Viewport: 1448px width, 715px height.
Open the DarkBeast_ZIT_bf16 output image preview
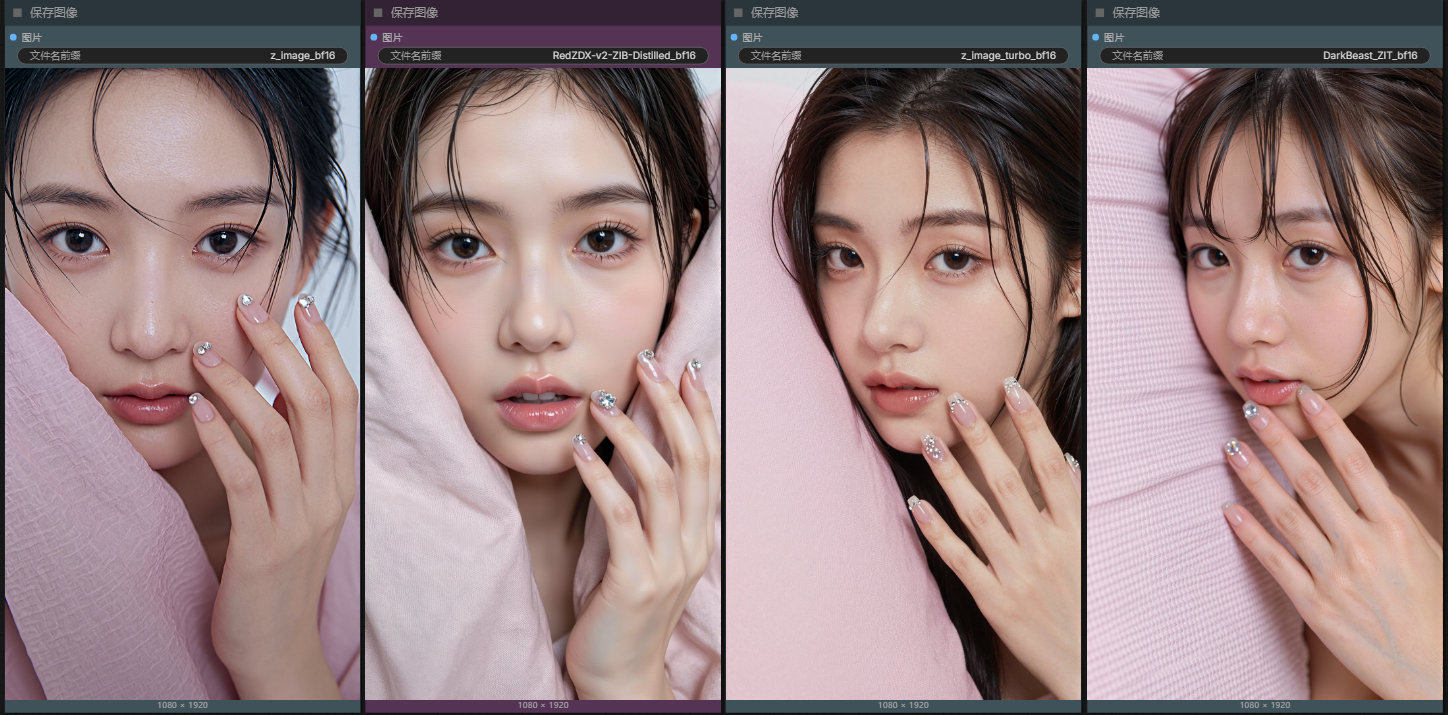1265,384
